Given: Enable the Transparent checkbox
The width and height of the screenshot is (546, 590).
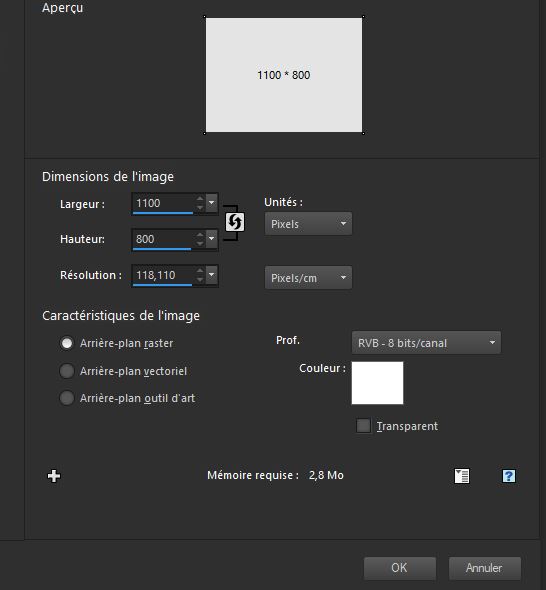Looking at the screenshot, I should 363,426.
